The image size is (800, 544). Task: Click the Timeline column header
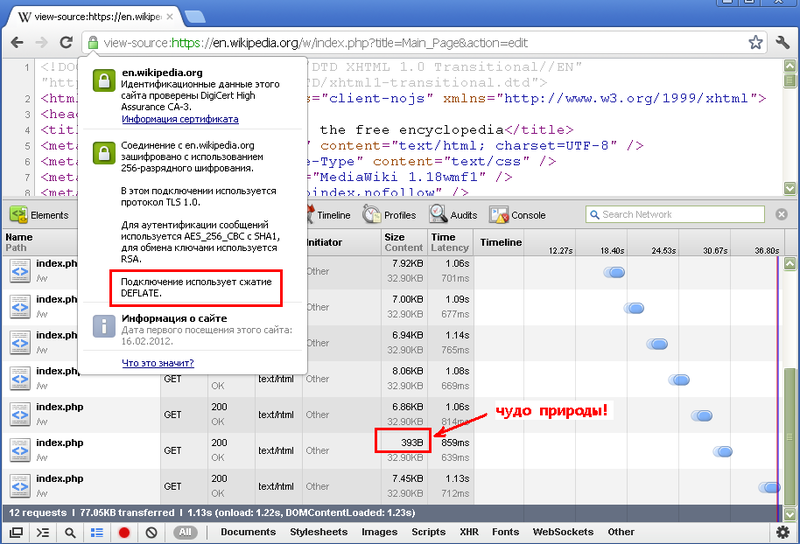click(x=501, y=242)
